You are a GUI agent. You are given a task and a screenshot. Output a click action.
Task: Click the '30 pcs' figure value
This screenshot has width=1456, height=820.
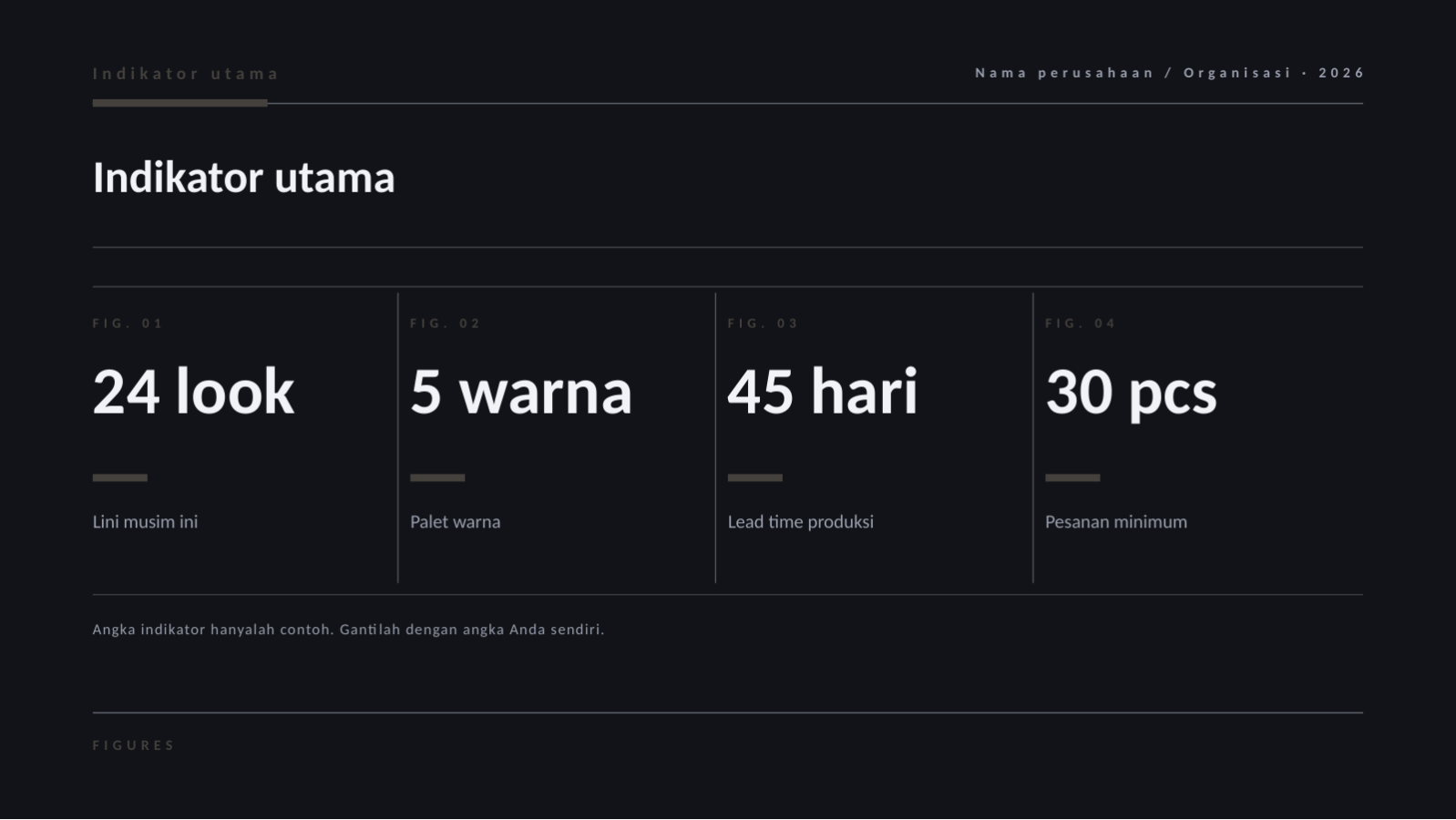point(1131,394)
